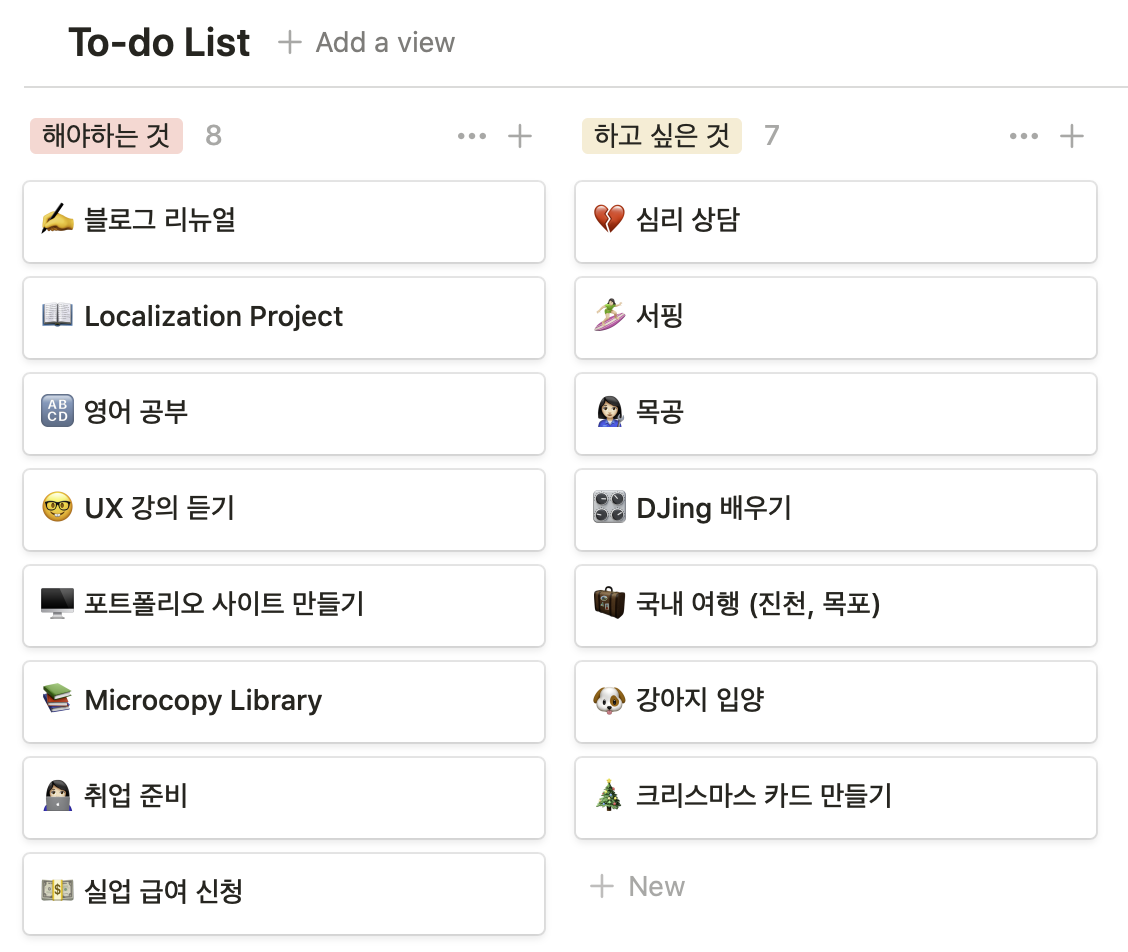Open the 실업 급여 신청 card

(x=284, y=894)
